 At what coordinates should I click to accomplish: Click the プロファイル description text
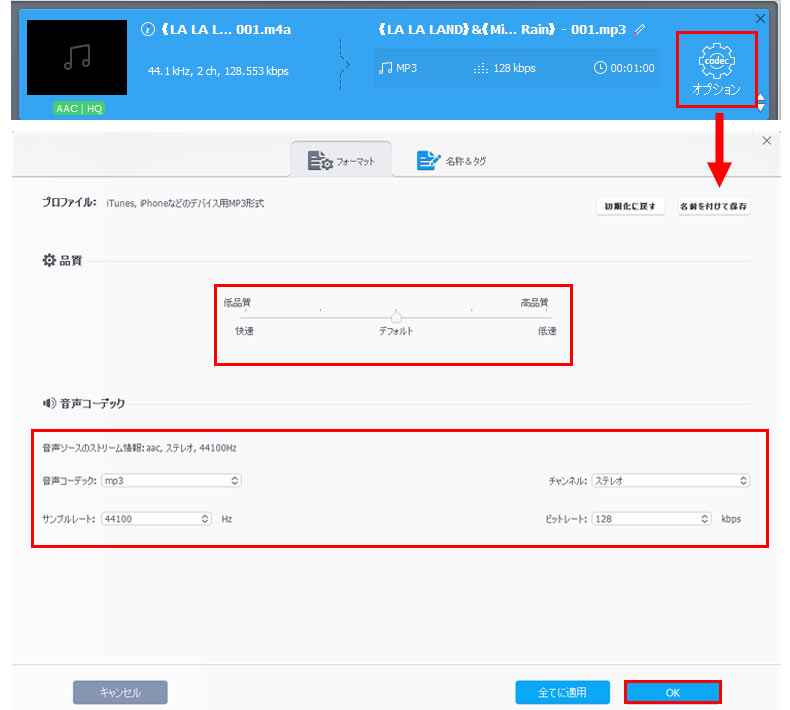coord(185,203)
